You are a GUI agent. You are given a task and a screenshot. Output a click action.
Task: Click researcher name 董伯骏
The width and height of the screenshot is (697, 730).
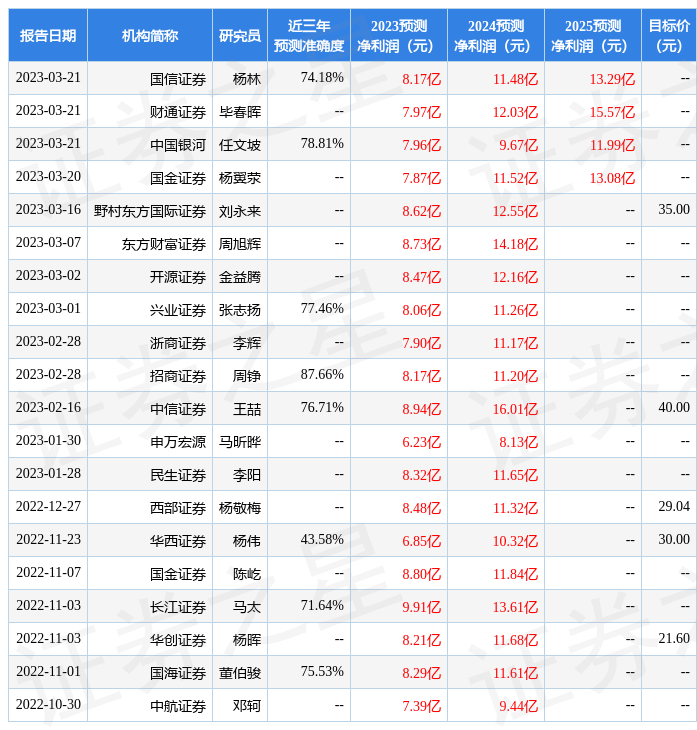tap(240, 673)
